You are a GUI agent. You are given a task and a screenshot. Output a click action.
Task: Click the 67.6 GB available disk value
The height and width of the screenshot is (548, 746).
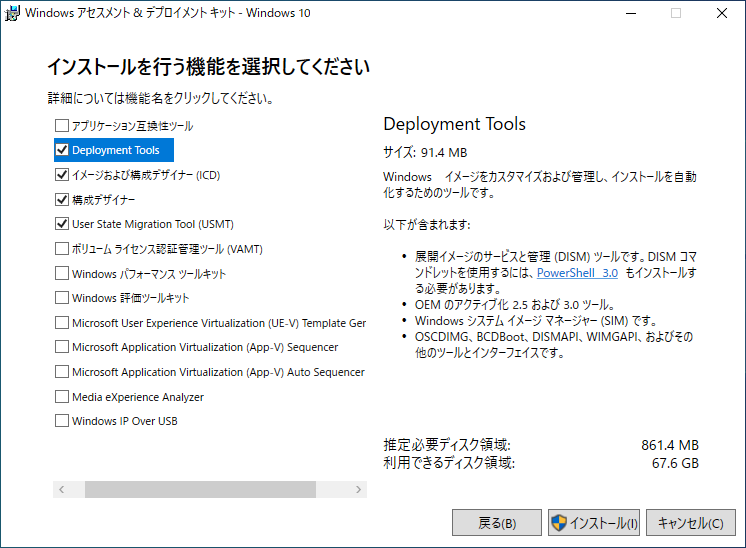click(675, 463)
